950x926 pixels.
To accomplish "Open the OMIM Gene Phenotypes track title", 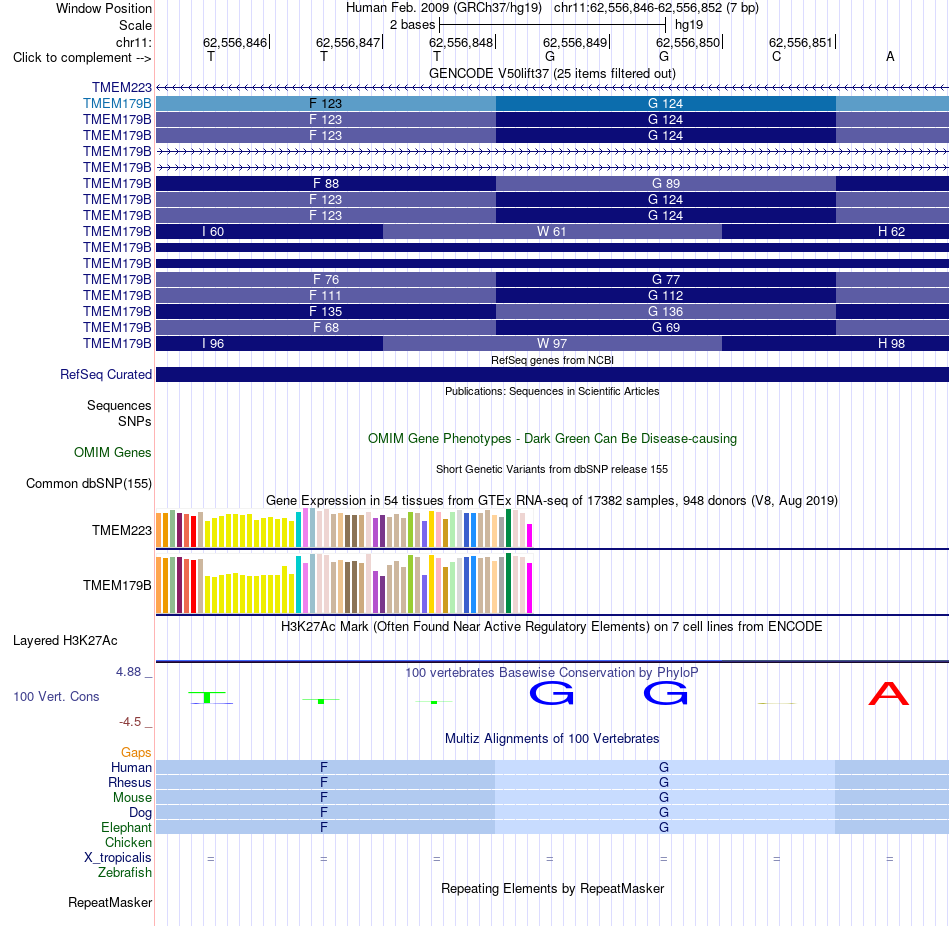I will [x=552, y=439].
